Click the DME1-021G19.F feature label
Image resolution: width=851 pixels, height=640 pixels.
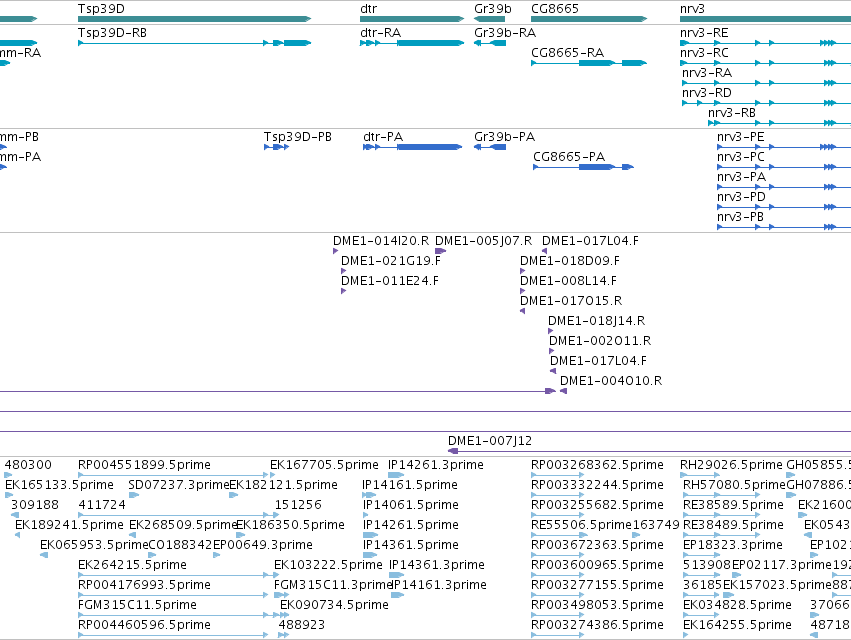391,261
